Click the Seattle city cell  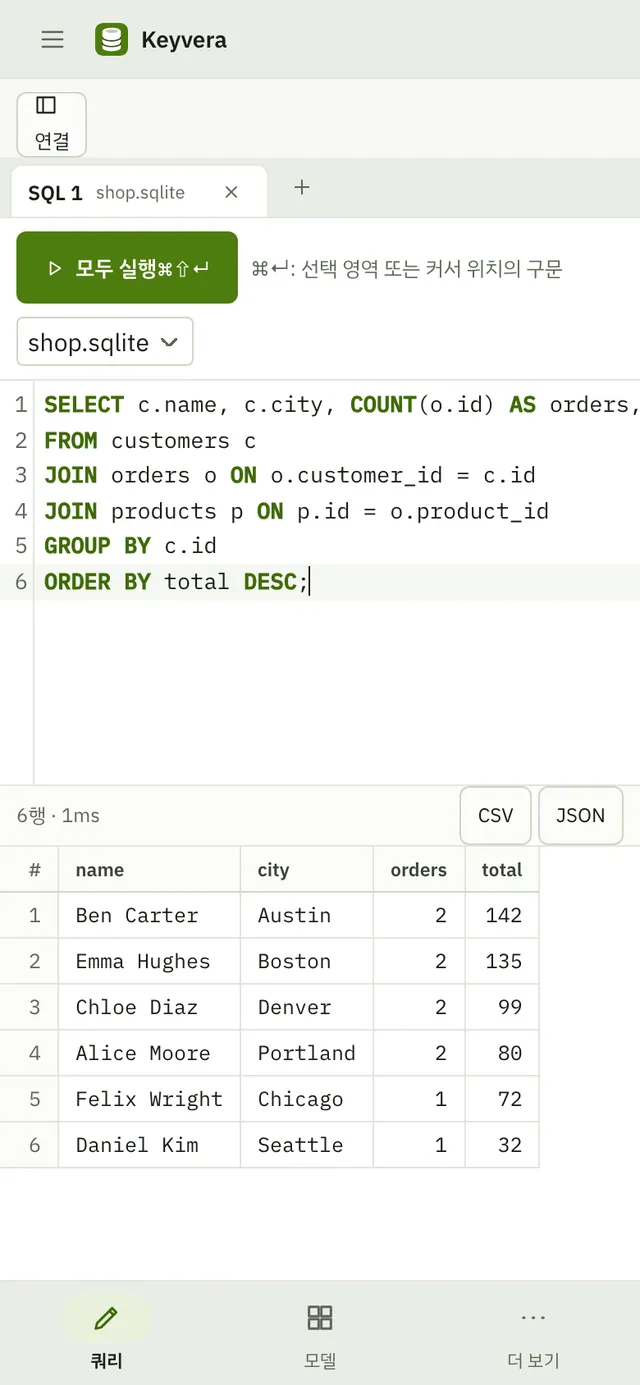(307, 1145)
